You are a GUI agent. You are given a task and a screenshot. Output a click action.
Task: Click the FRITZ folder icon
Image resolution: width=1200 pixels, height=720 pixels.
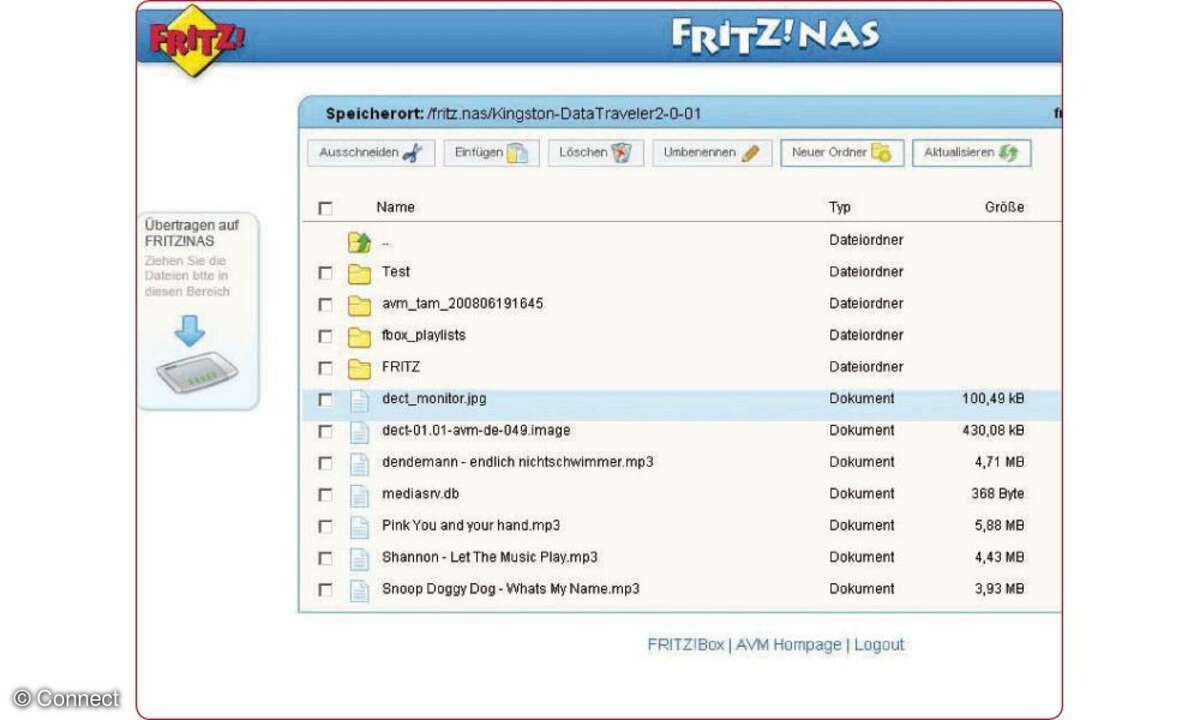(x=359, y=369)
